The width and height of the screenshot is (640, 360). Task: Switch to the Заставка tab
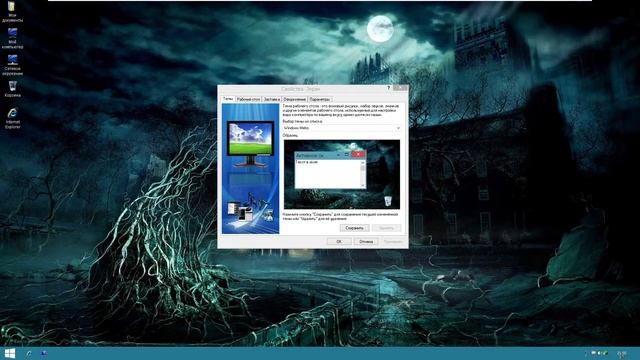(271, 99)
